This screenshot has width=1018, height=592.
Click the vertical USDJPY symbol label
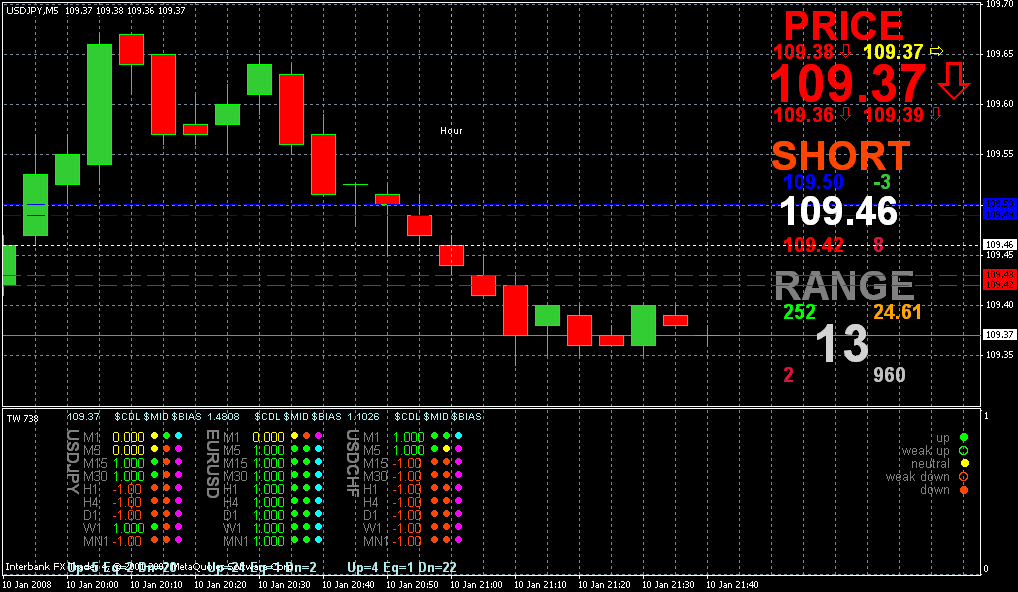pyautogui.click(x=73, y=463)
